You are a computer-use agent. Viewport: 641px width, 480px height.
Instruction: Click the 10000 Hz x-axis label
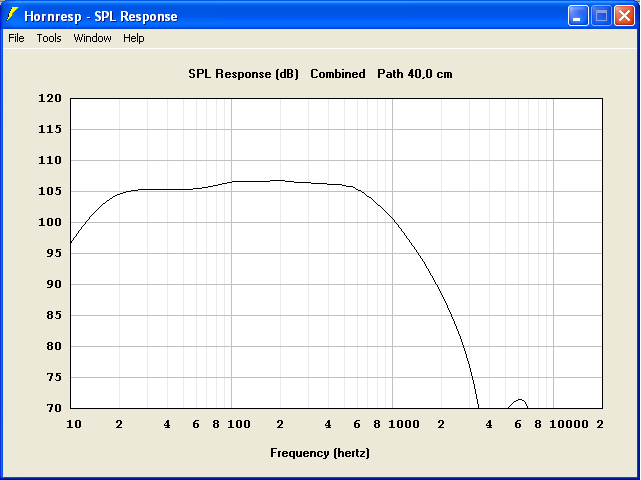[569, 424]
